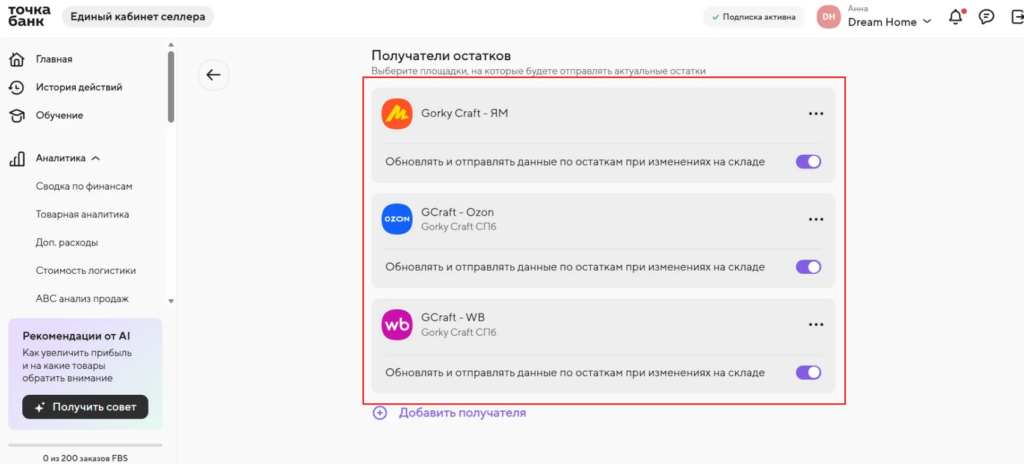1024x464 pixels.
Task: Go back using the arrow button
Action: click(x=214, y=75)
